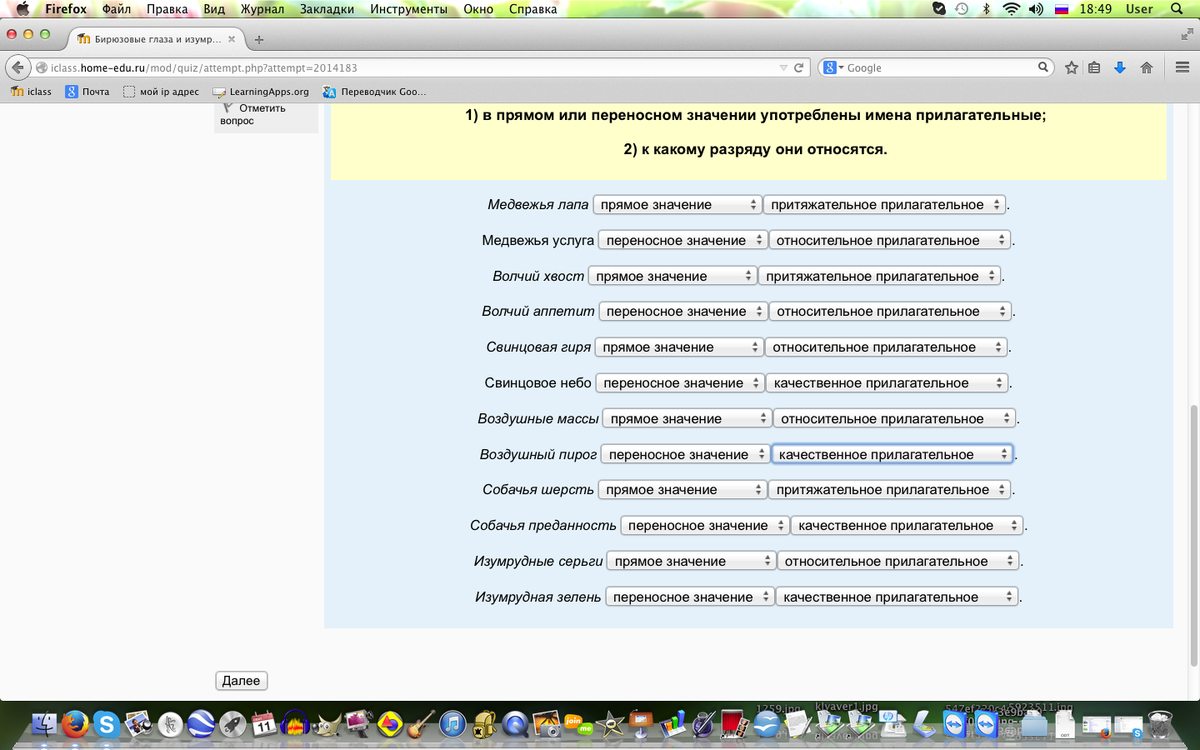The image size is (1200, 750).
Task: Open adjective-type dropdown for Воздушный пирог
Action: coord(892,454)
